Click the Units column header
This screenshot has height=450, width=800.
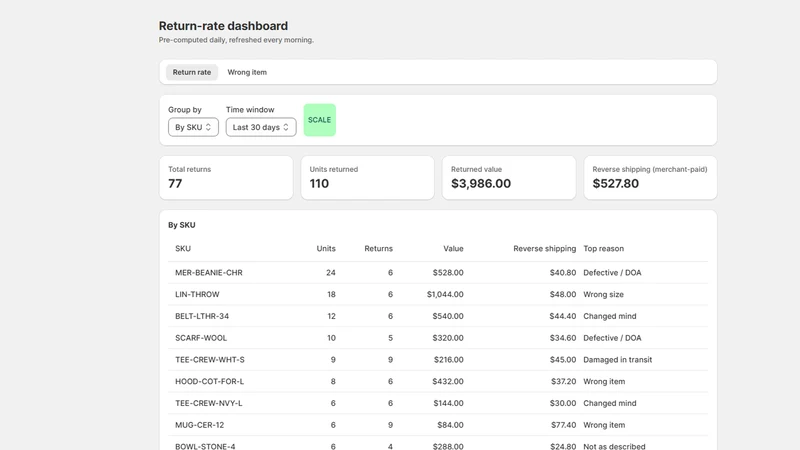[326, 248]
